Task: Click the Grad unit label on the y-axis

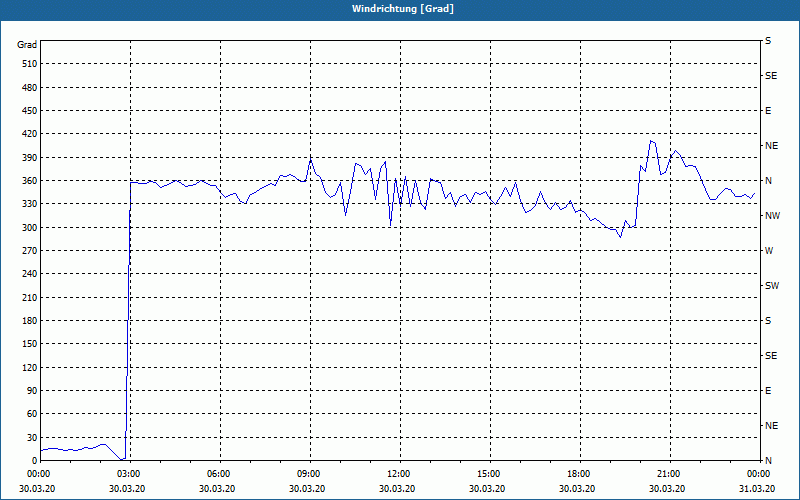Action: 27,45
